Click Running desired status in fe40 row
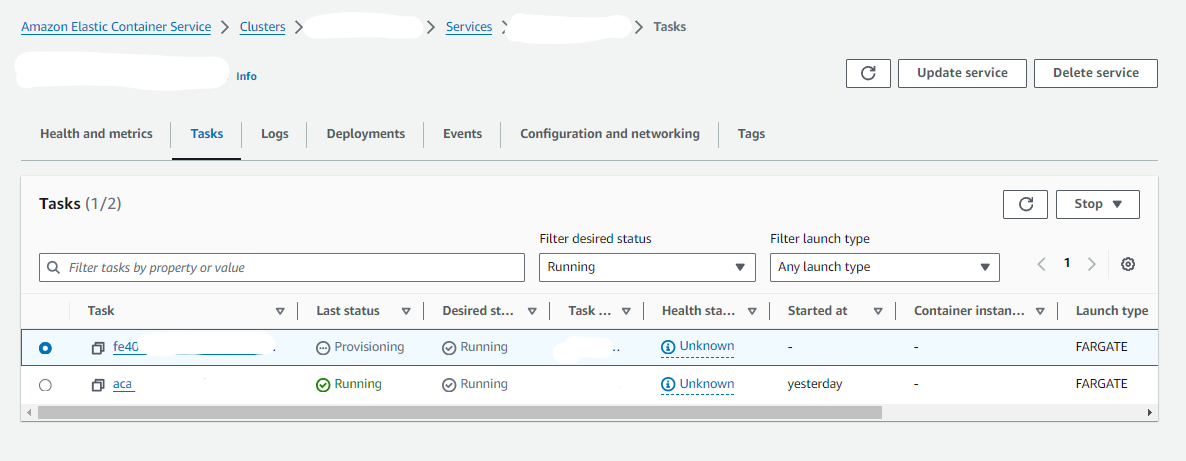 [x=475, y=347]
